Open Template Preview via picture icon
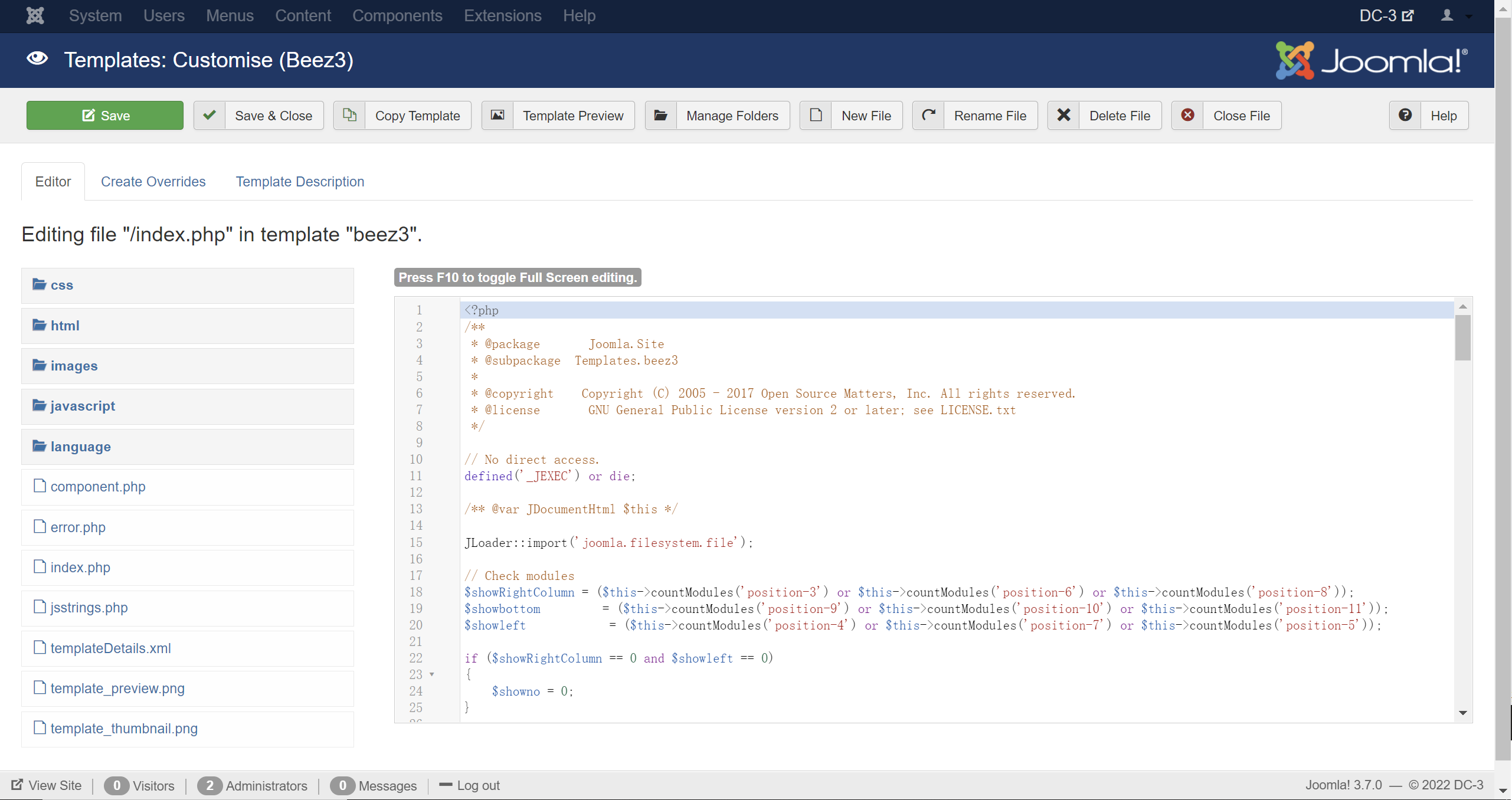 point(498,116)
